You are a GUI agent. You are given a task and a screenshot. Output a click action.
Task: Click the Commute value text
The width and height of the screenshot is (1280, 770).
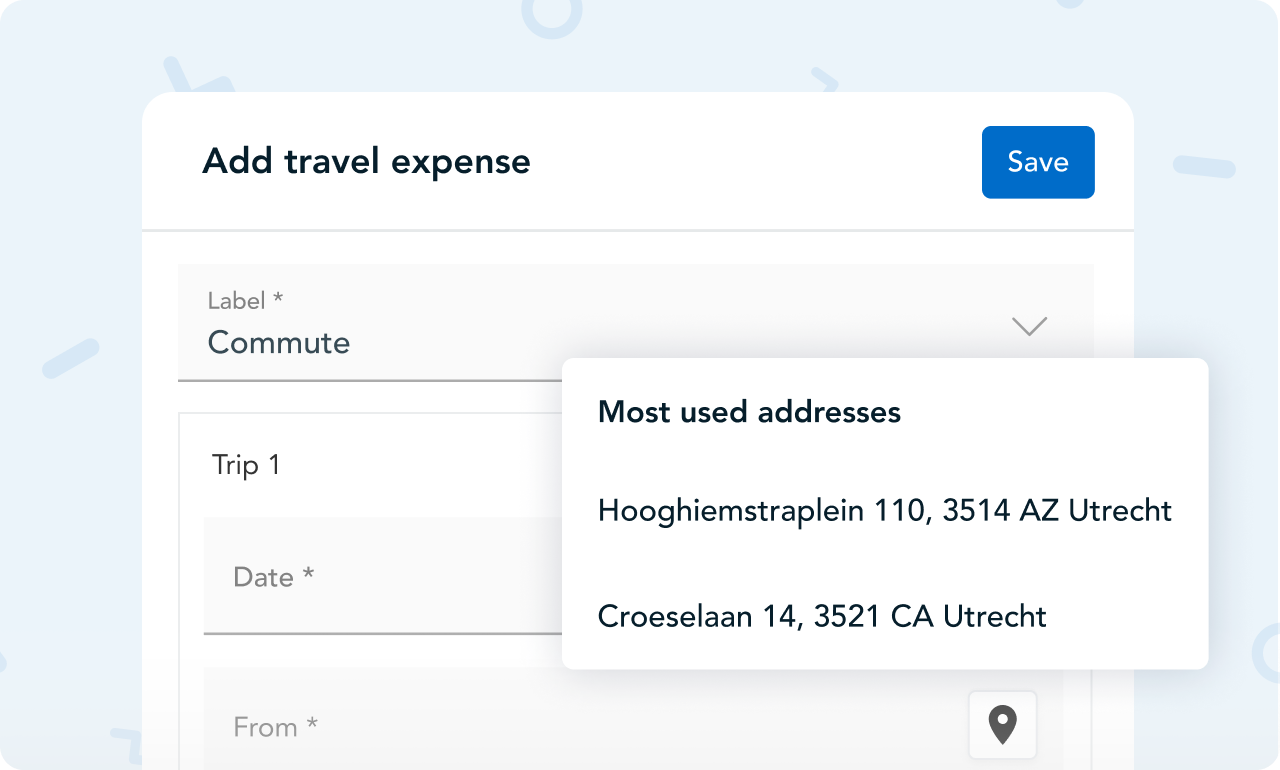[x=279, y=343]
